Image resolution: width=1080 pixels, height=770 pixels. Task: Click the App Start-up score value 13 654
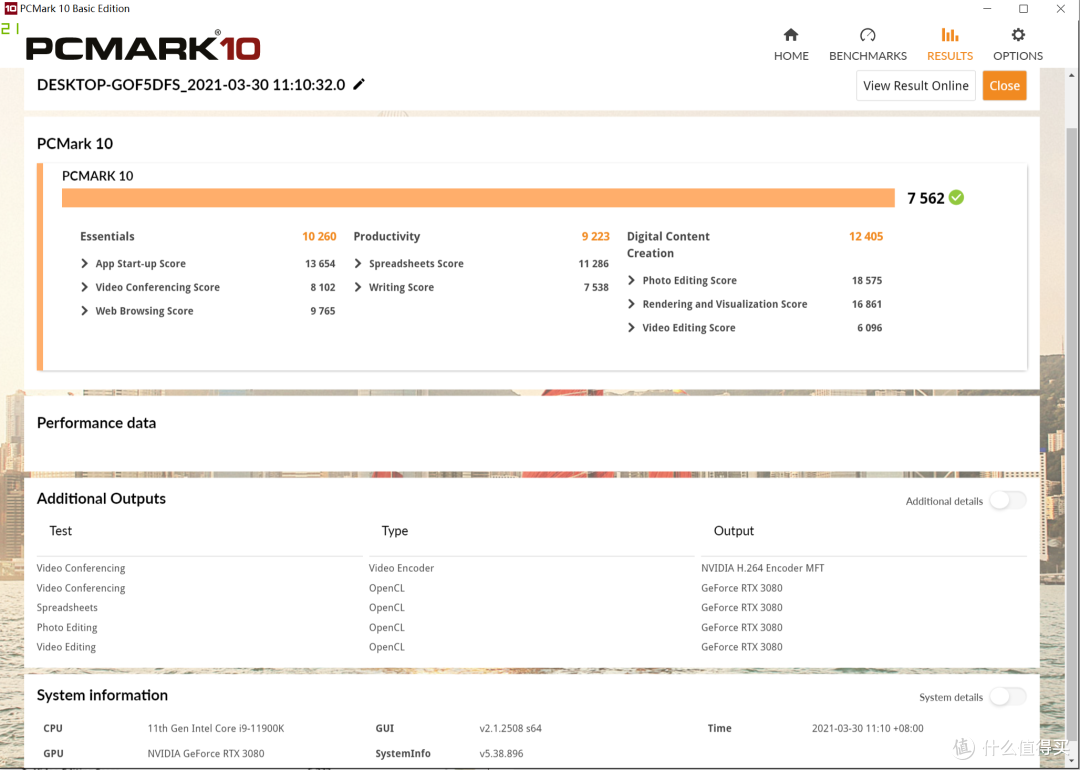point(320,264)
